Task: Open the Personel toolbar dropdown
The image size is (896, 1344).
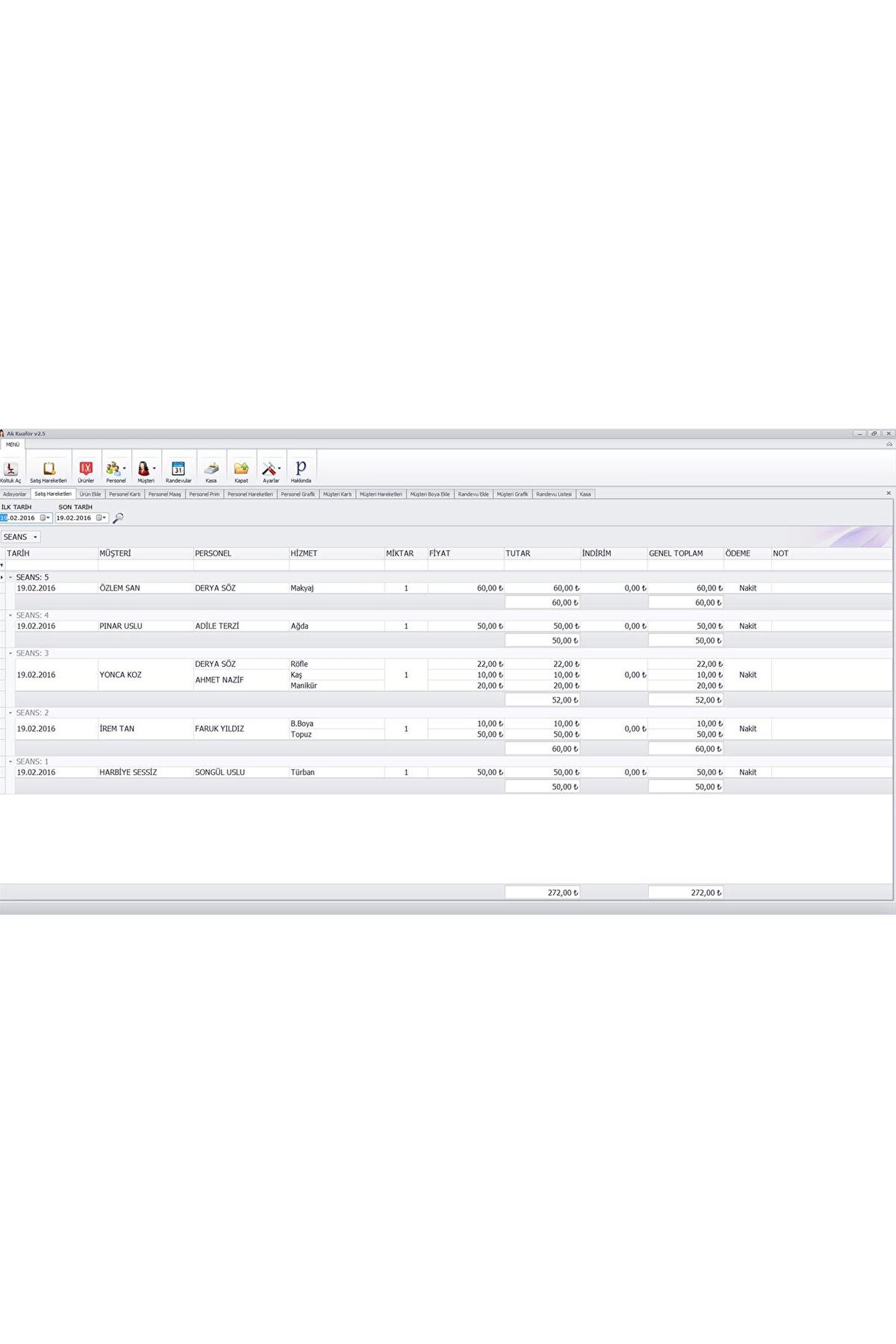Action: click(x=124, y=469)
